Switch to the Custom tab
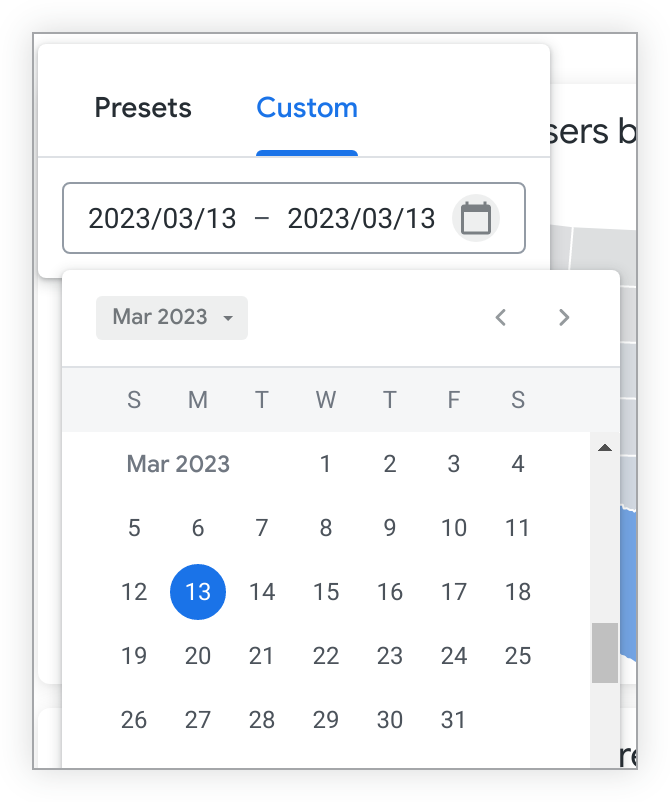Screen dimensions: 670x802 point(307,108)
